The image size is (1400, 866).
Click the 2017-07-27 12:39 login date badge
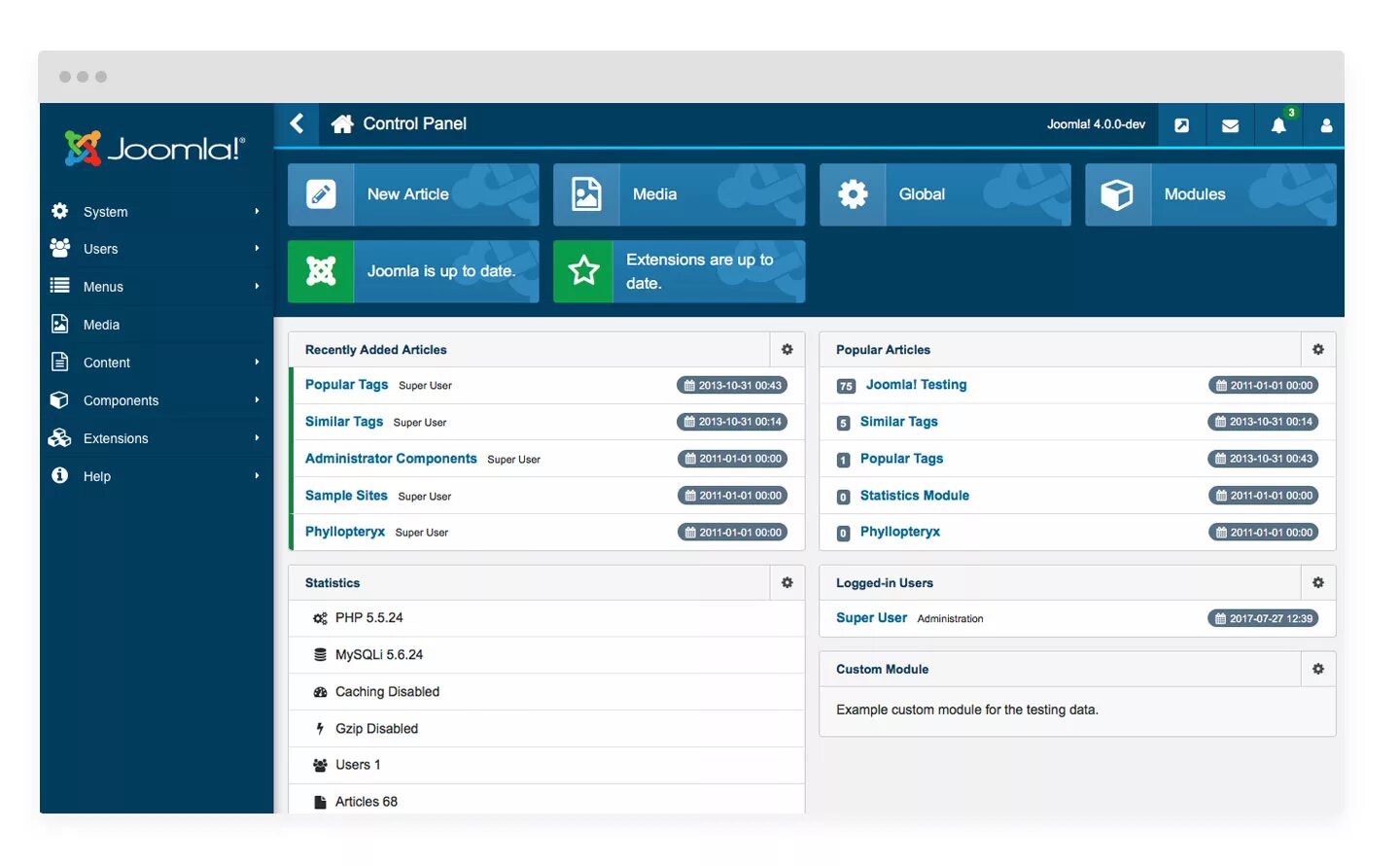1263,618
